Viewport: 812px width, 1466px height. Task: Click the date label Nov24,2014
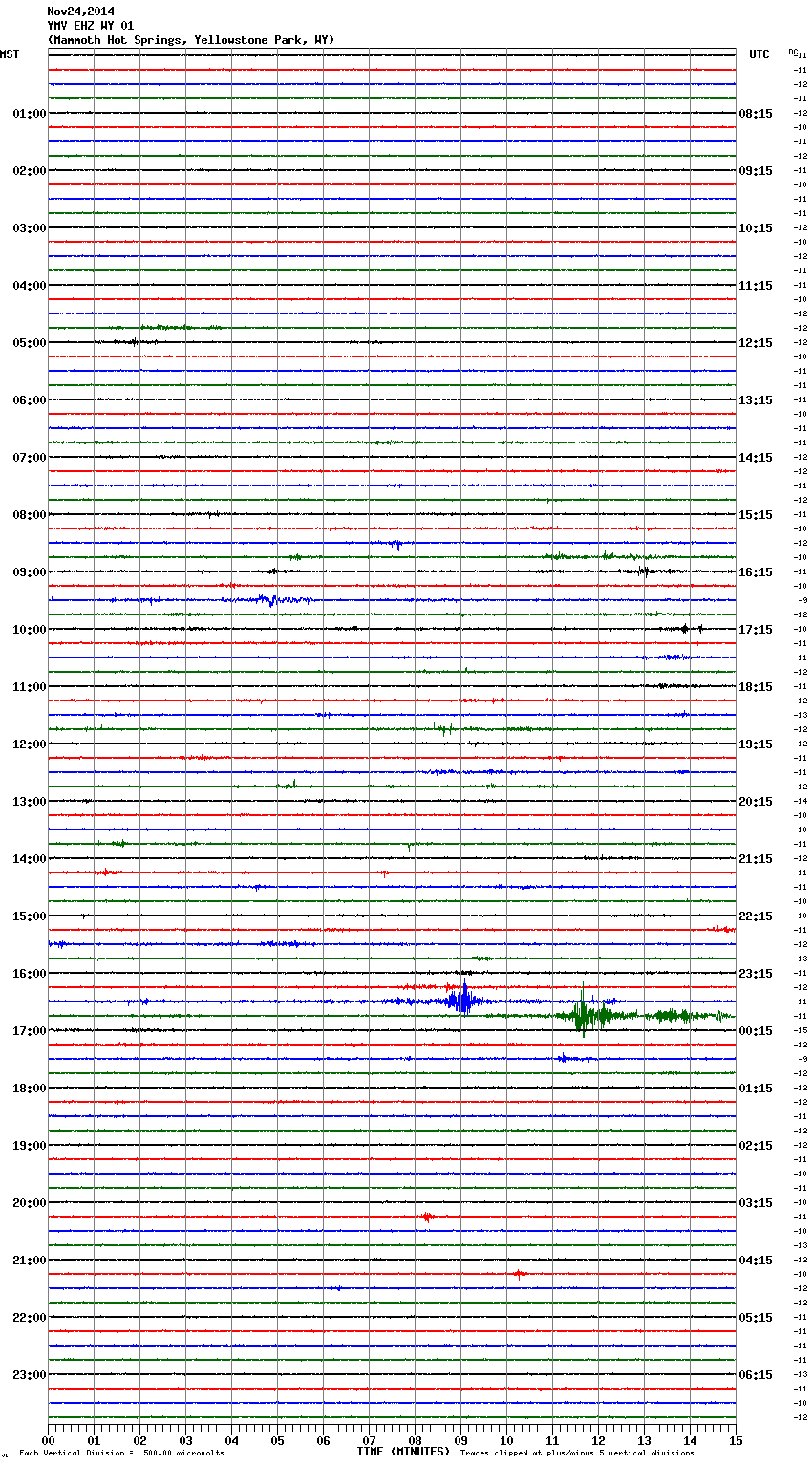click(80, 11)
